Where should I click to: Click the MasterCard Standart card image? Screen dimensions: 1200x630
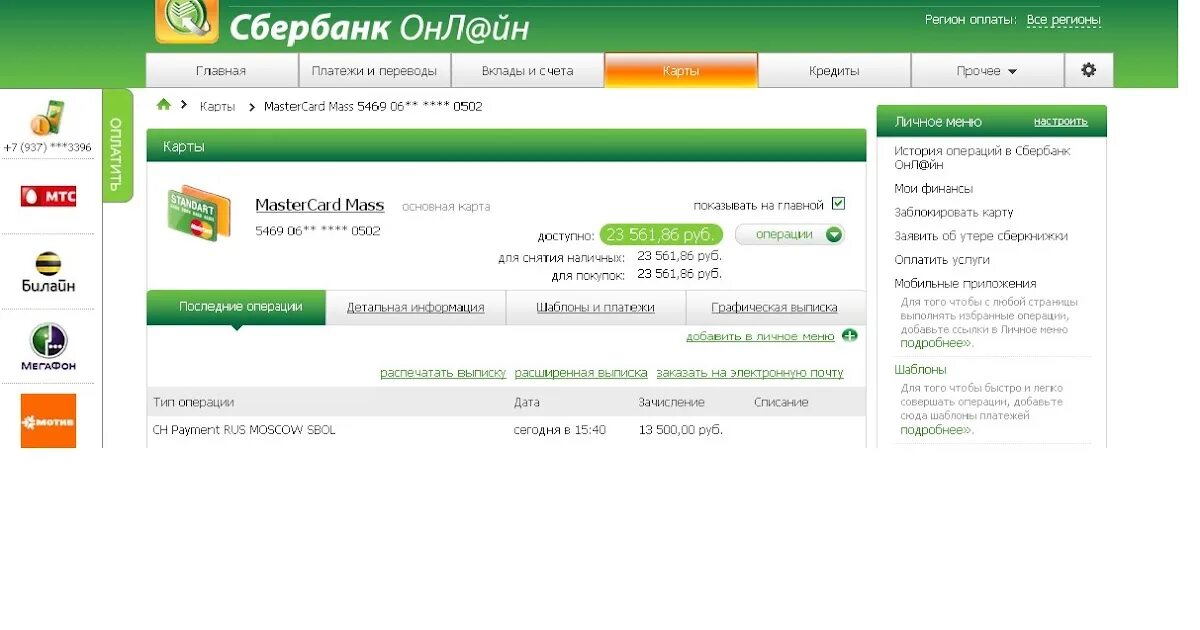[199, 213]
